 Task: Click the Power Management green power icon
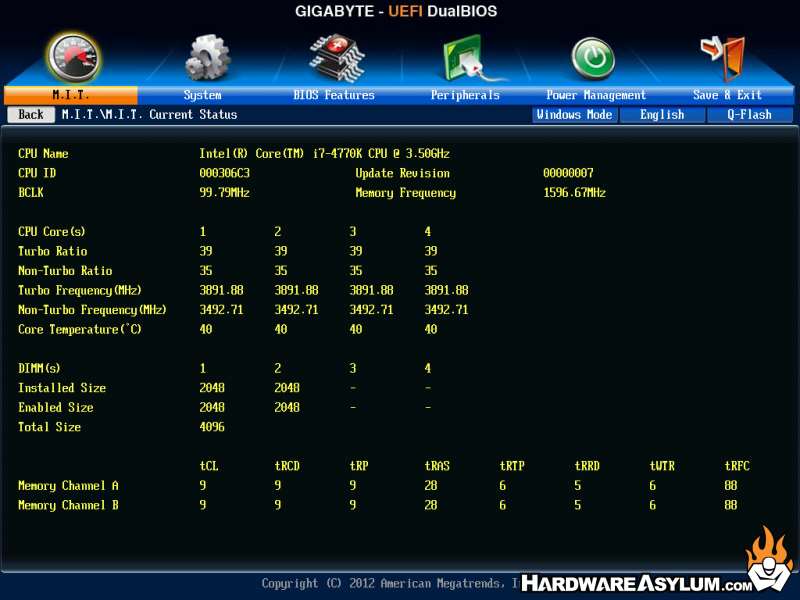(x=592, y=58)
